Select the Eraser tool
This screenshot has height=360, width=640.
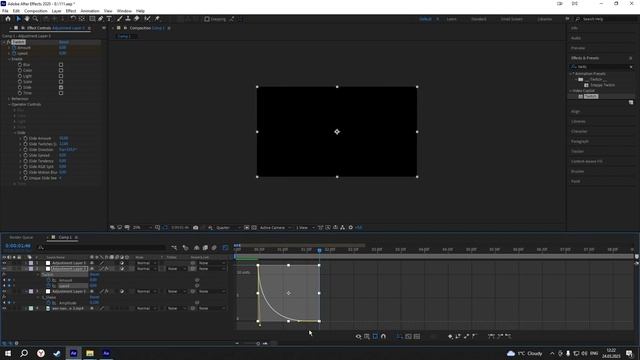[137, 19]
